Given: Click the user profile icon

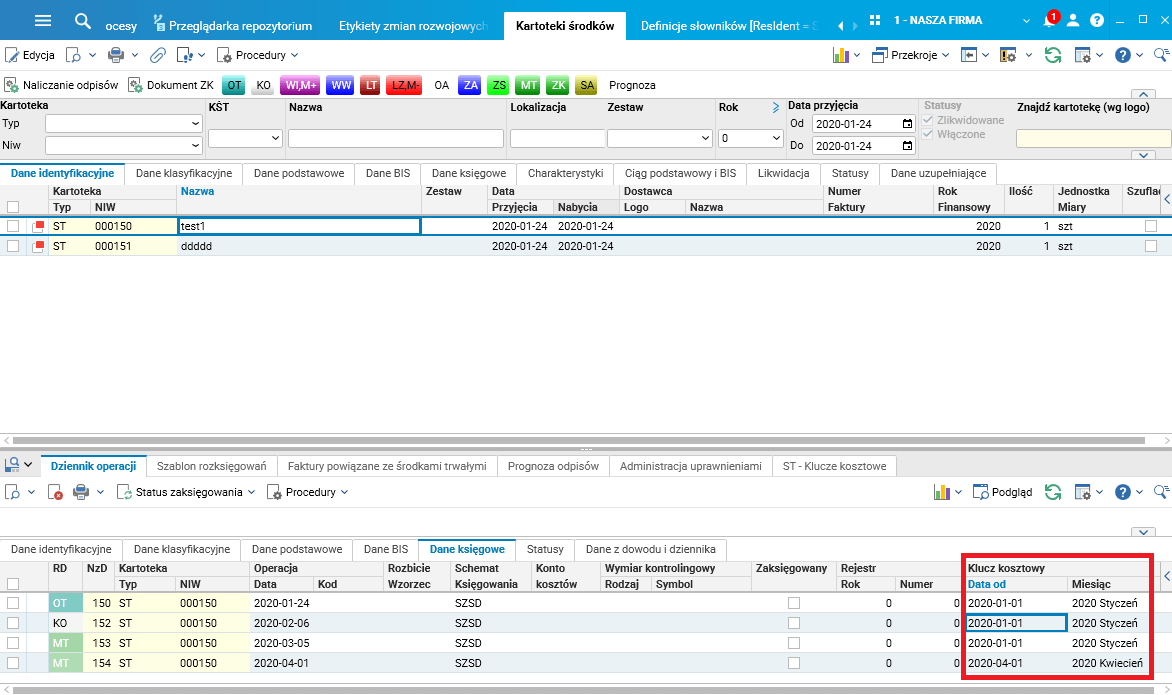Looking at the screenshot, I should click(1073, 21).
